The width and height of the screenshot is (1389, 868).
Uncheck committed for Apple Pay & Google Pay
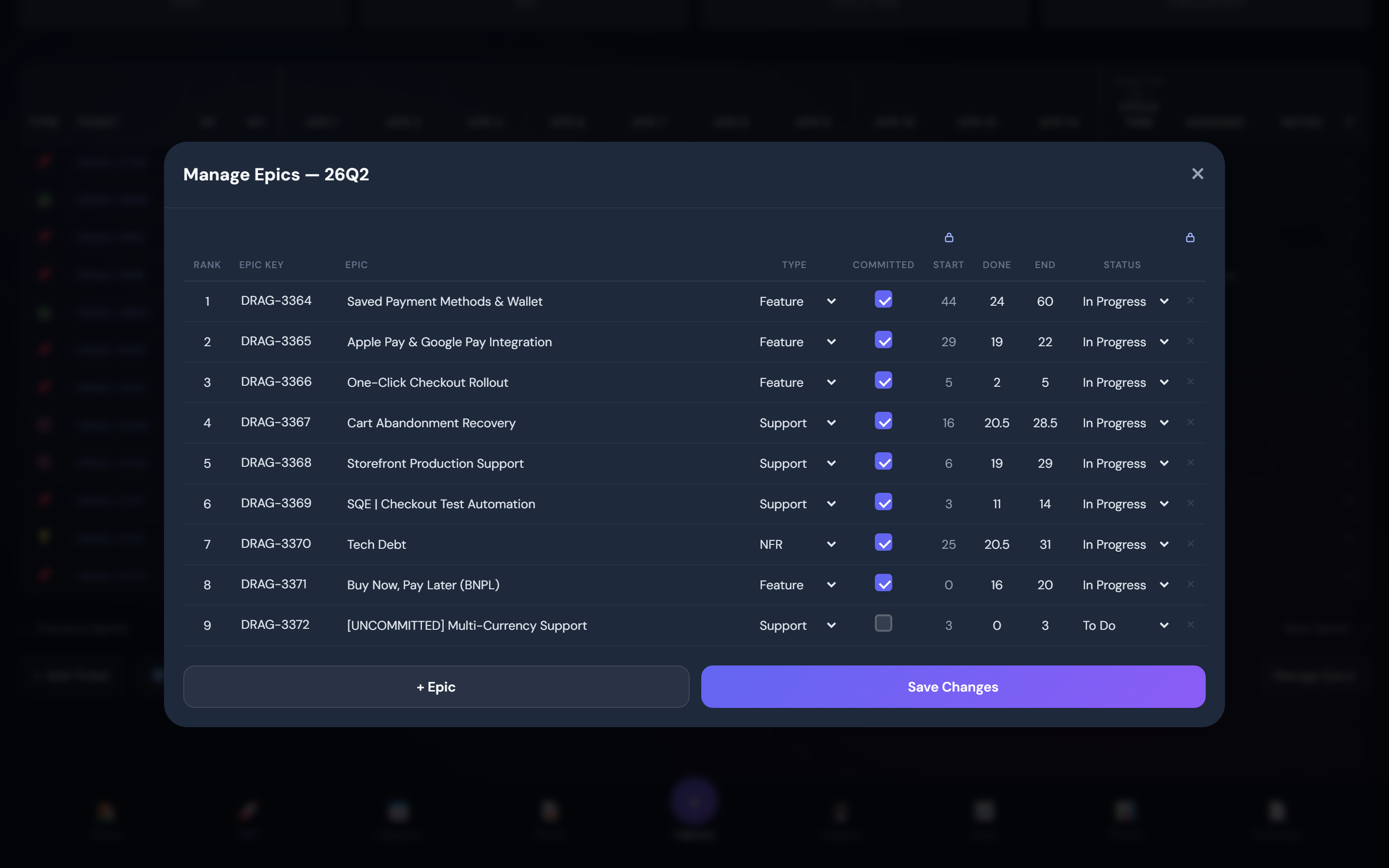click(884, 340)
